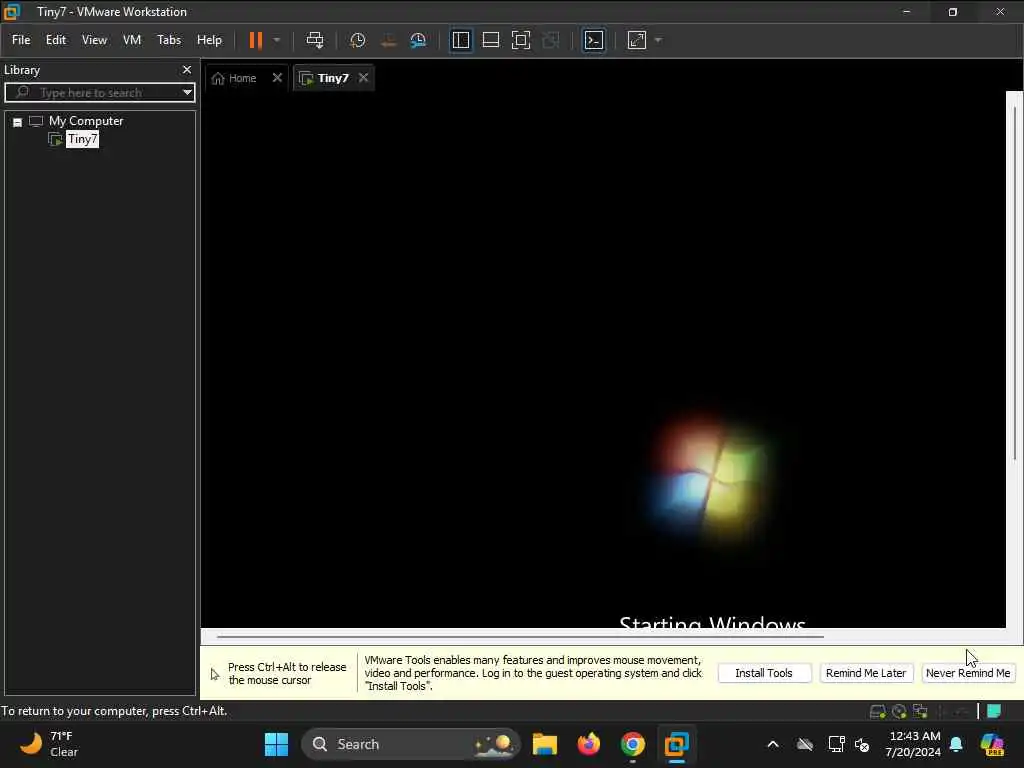Open the snapshot manager icon

pos(418,40)
